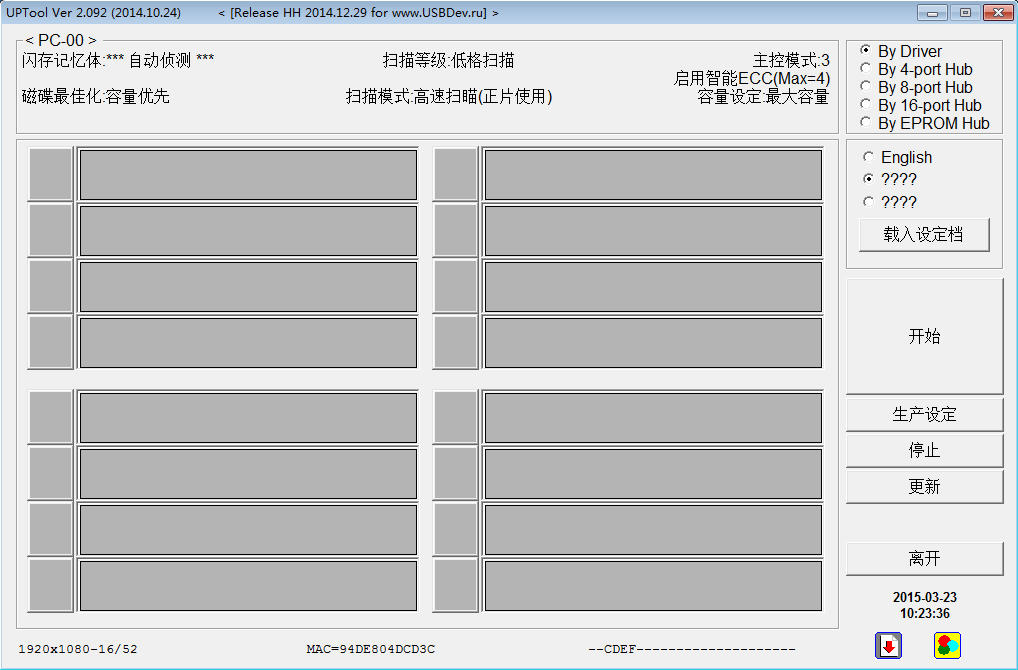1018x670 pixels.
Task: Click the large 开始 button
Action: pyautogui.click(x=924, y=336)
